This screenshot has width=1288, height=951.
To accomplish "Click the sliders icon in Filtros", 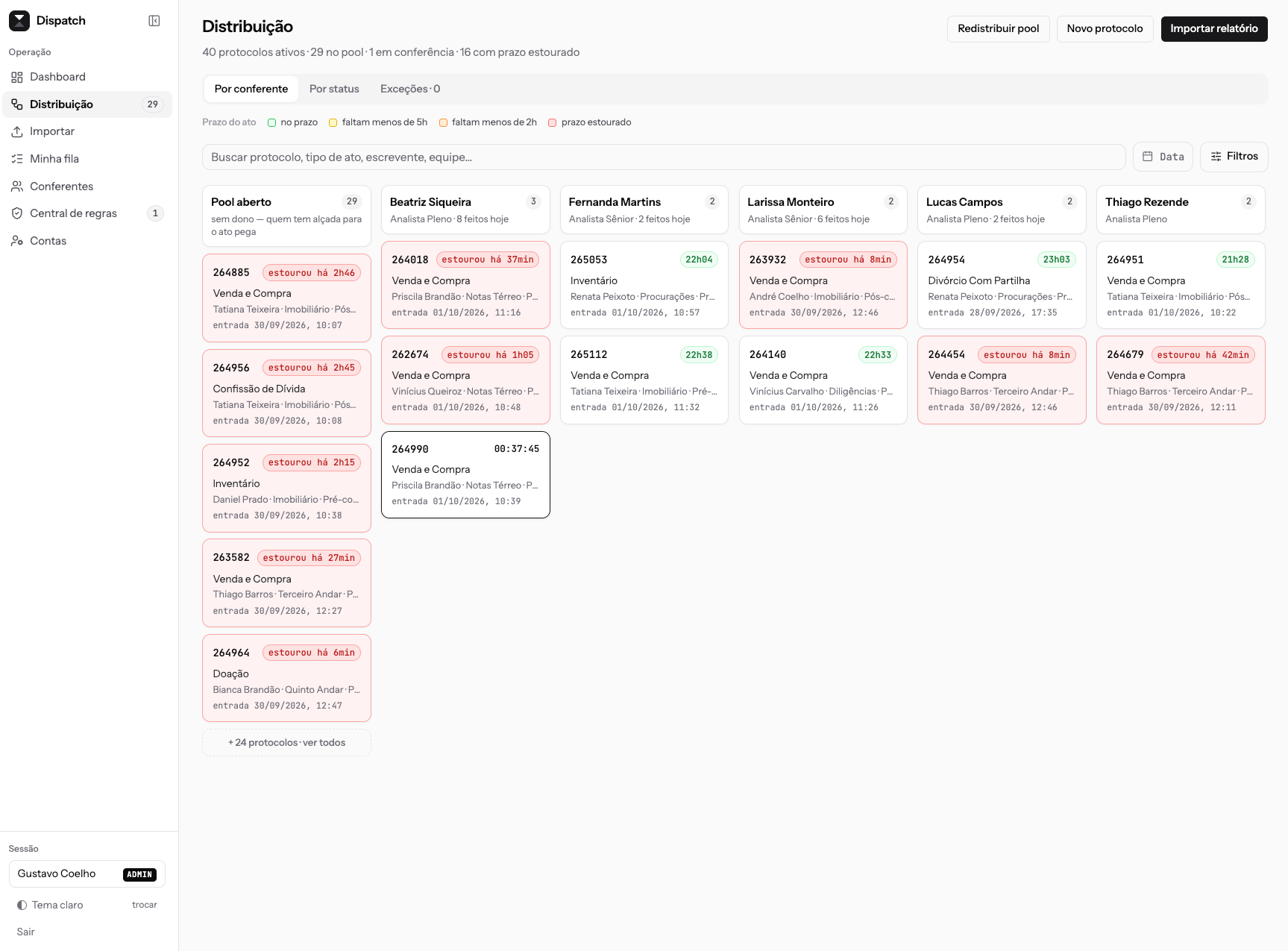I will tap(1216, 157).
